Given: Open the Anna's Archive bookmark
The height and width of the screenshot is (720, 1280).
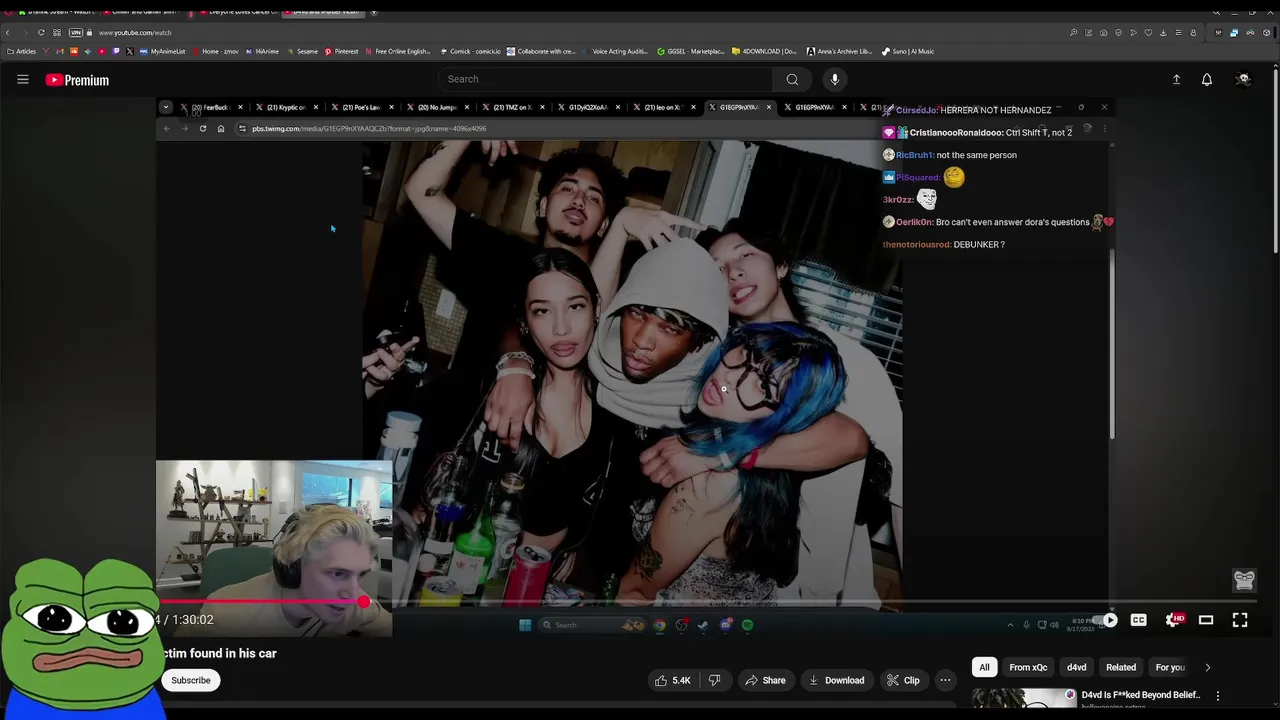Looking at the screenshot, I should [x=839, y=51].
